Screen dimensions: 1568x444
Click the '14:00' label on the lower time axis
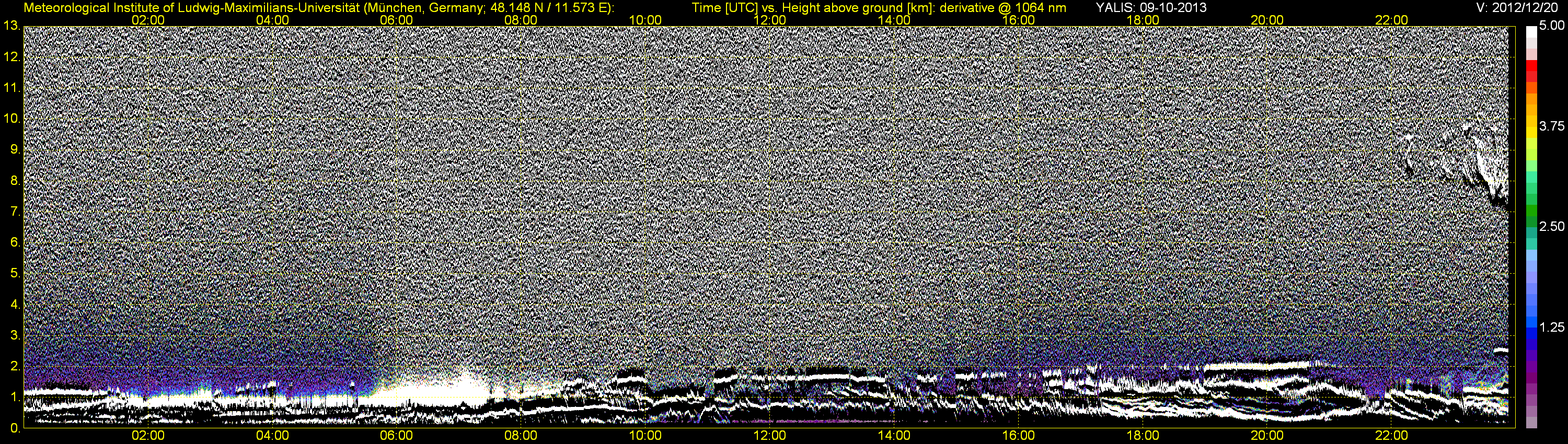pyautogui.click(x=894, y=436)
